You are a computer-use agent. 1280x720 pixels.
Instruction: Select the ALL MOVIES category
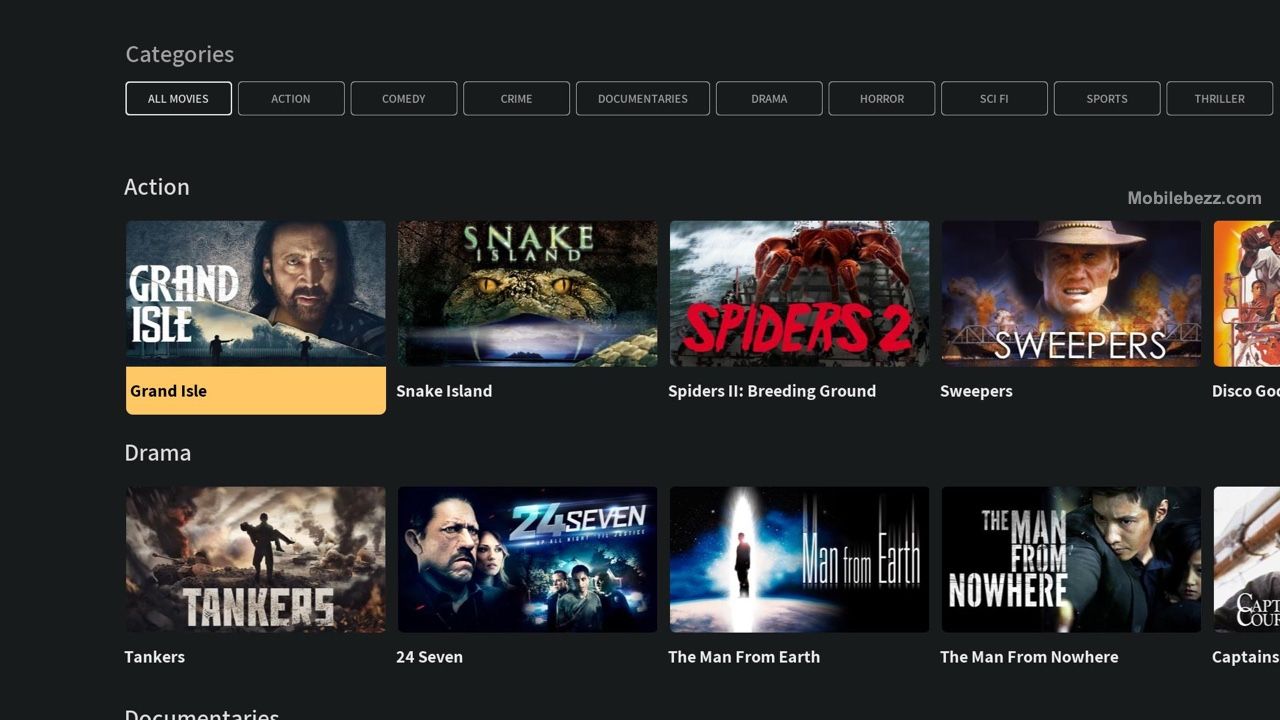pyautogui.click(x=179, y=99)
